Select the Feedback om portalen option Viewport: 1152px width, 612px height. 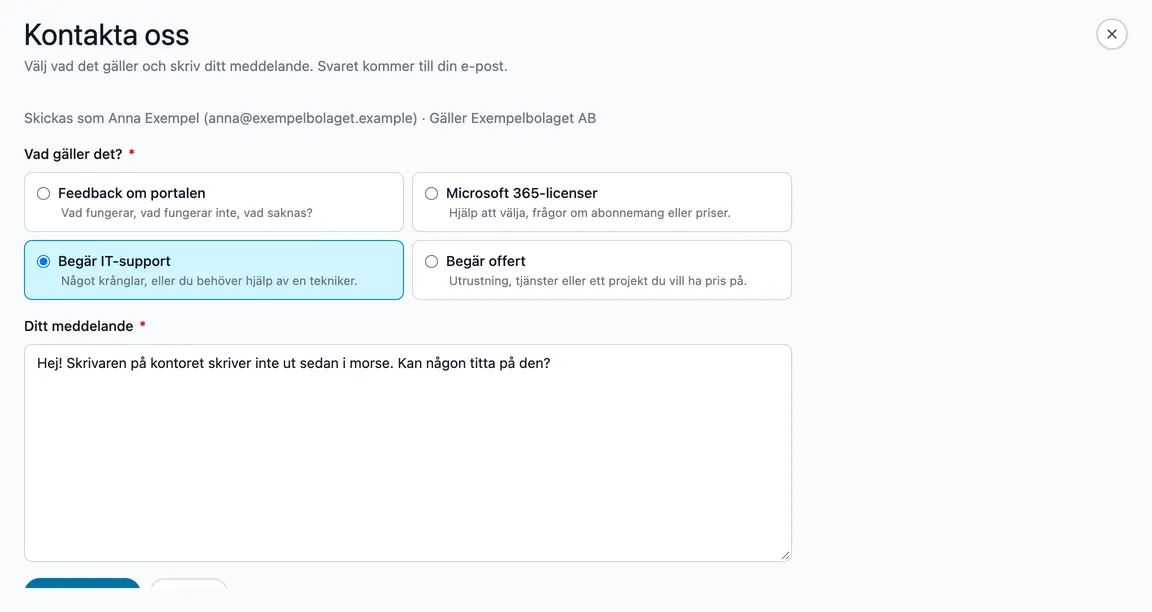pos(214,202)
